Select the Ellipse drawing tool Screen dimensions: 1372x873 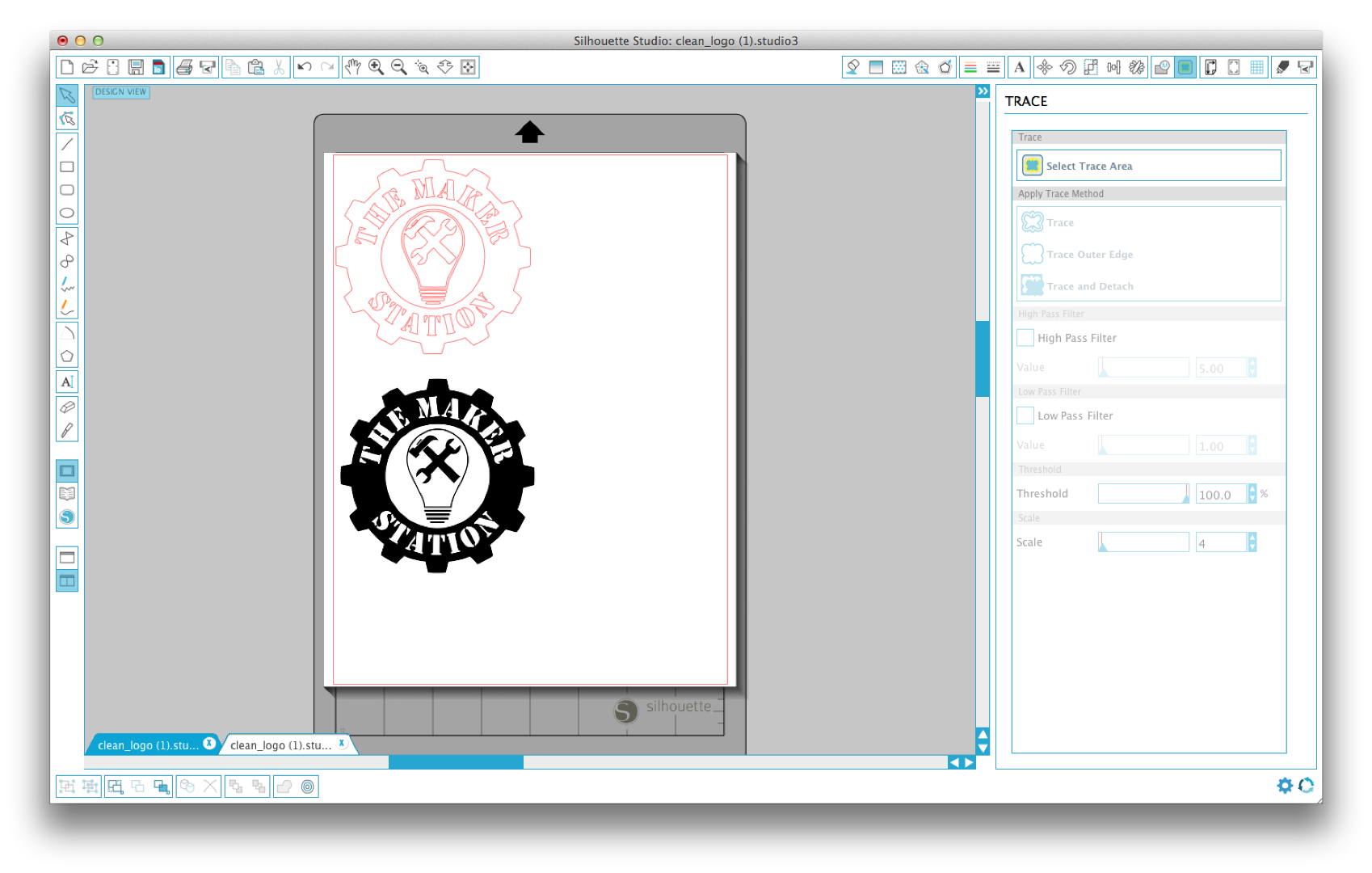pyautogui.click(x=67, y=213)
